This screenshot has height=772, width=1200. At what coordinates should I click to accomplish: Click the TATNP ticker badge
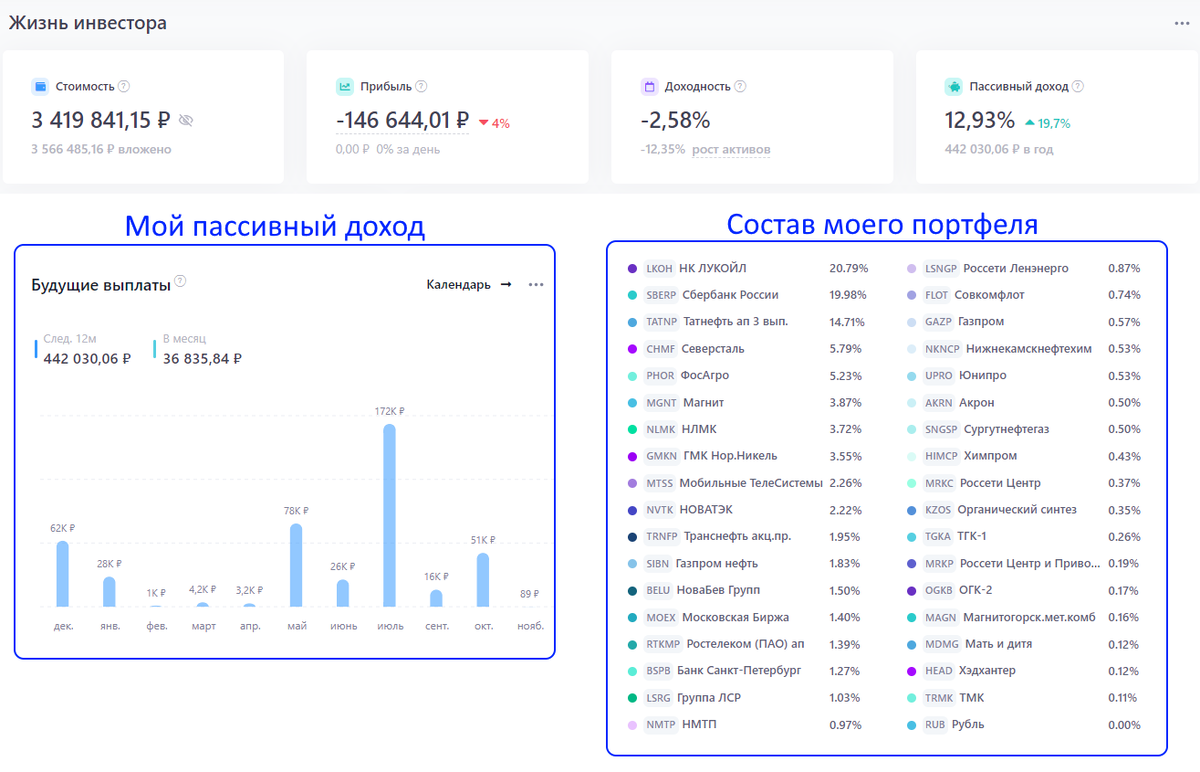coord(662,322)
